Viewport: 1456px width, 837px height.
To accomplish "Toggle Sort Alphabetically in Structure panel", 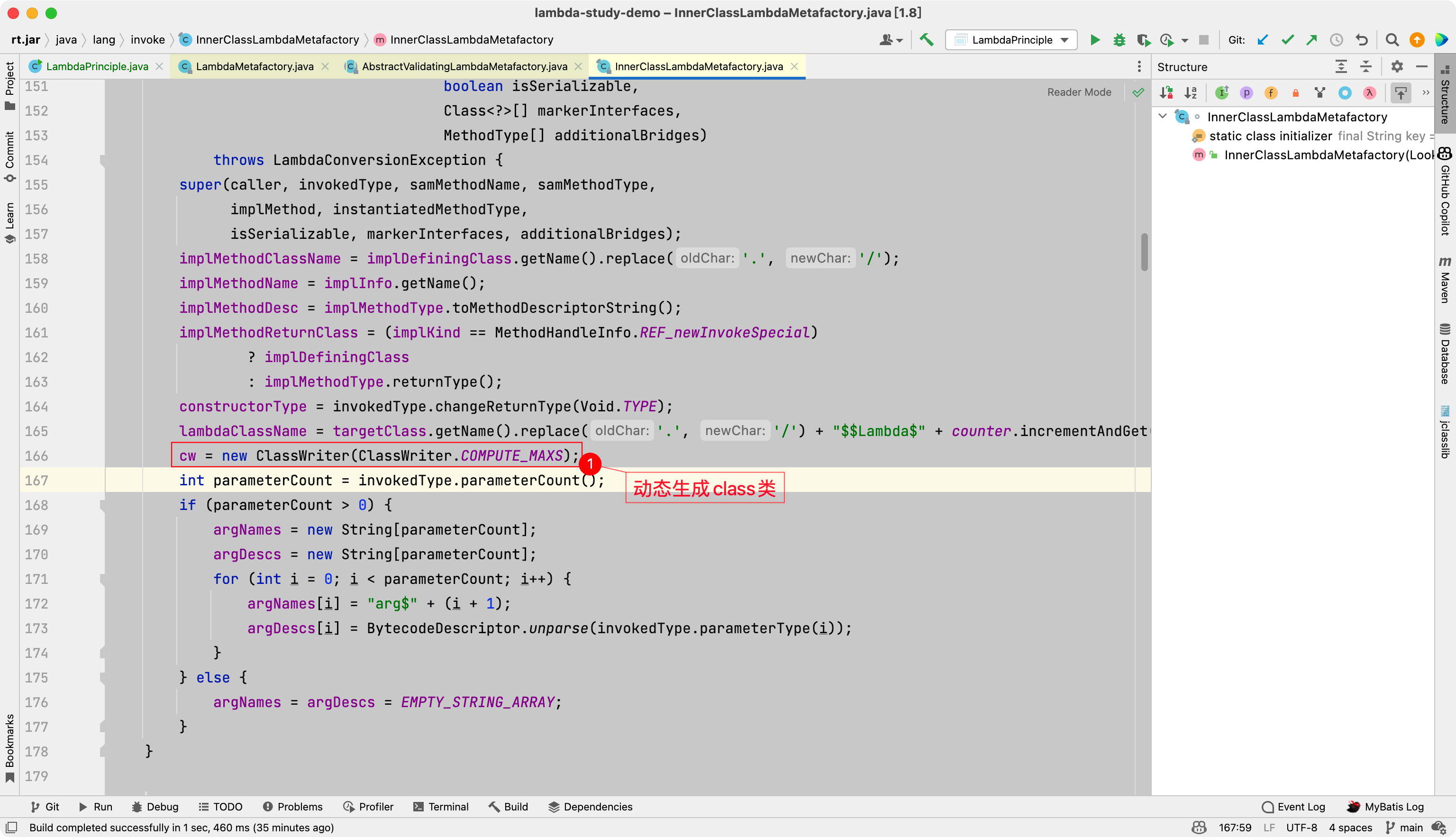I will 1191,92.
